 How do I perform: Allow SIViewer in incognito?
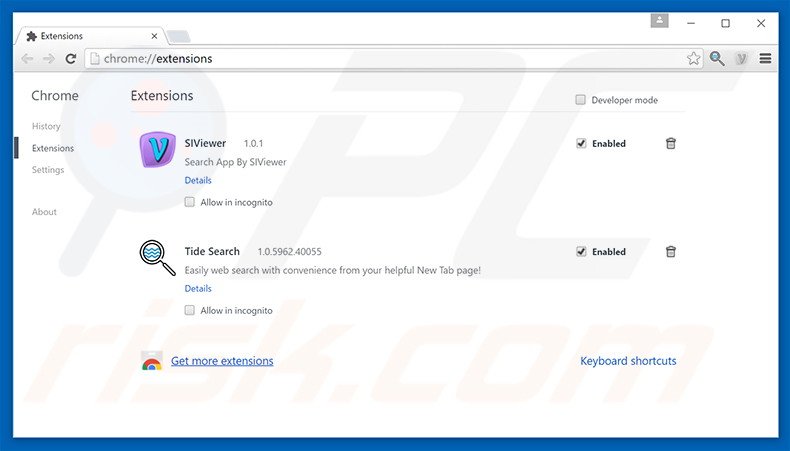click(189, 202)
